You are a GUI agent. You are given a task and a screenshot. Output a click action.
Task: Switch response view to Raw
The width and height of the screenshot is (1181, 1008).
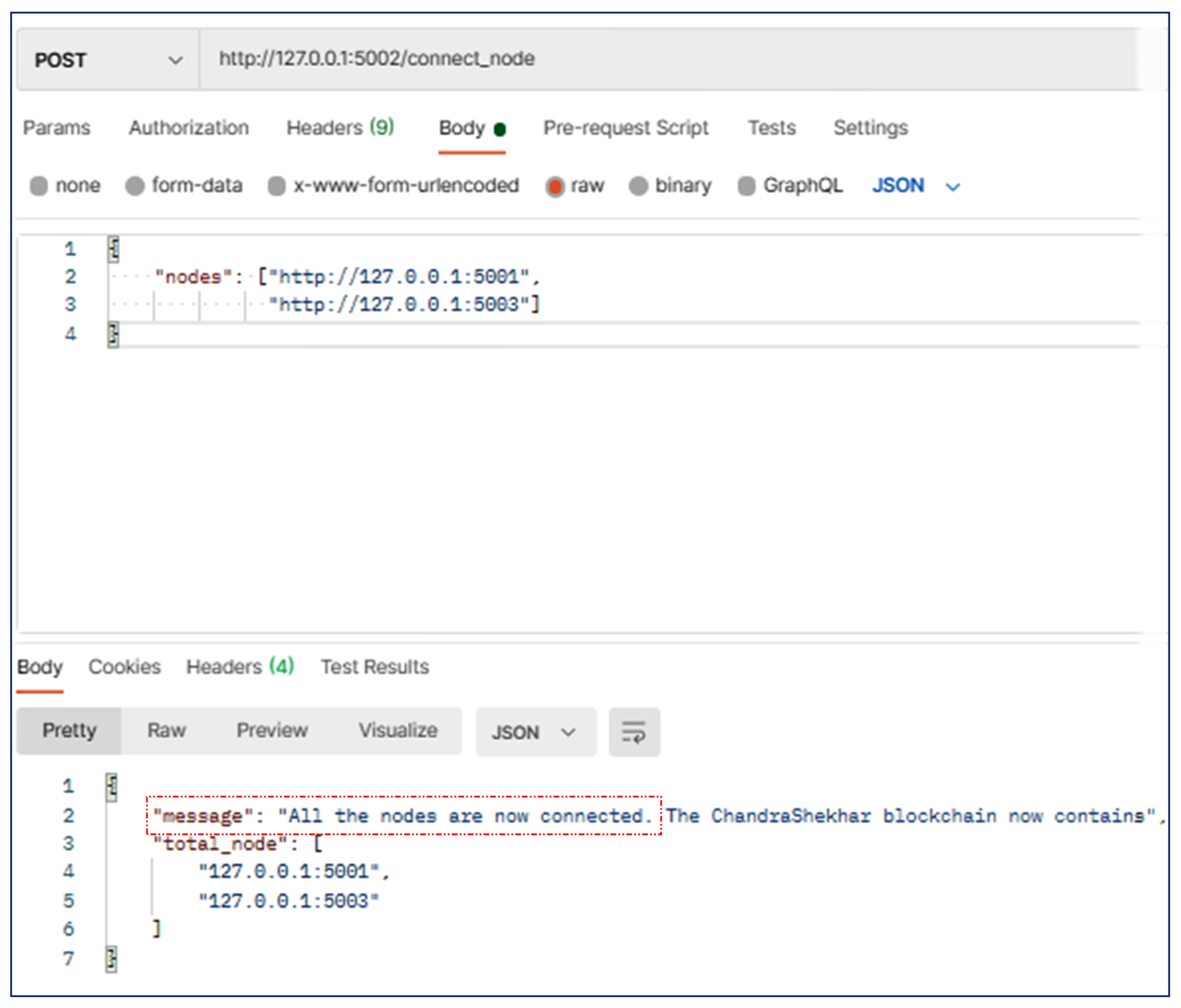point(167,730)
